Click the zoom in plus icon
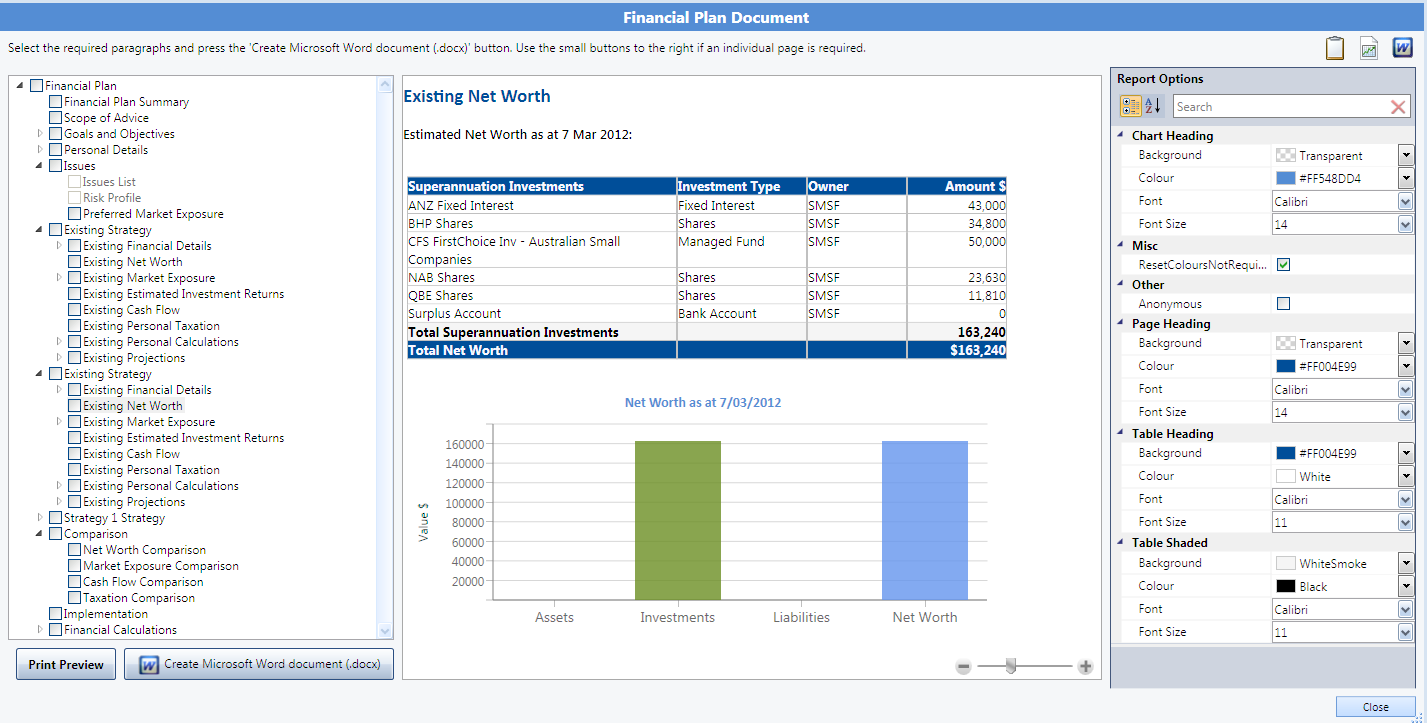1427x723 pixels. click(x=1085, y=667)
